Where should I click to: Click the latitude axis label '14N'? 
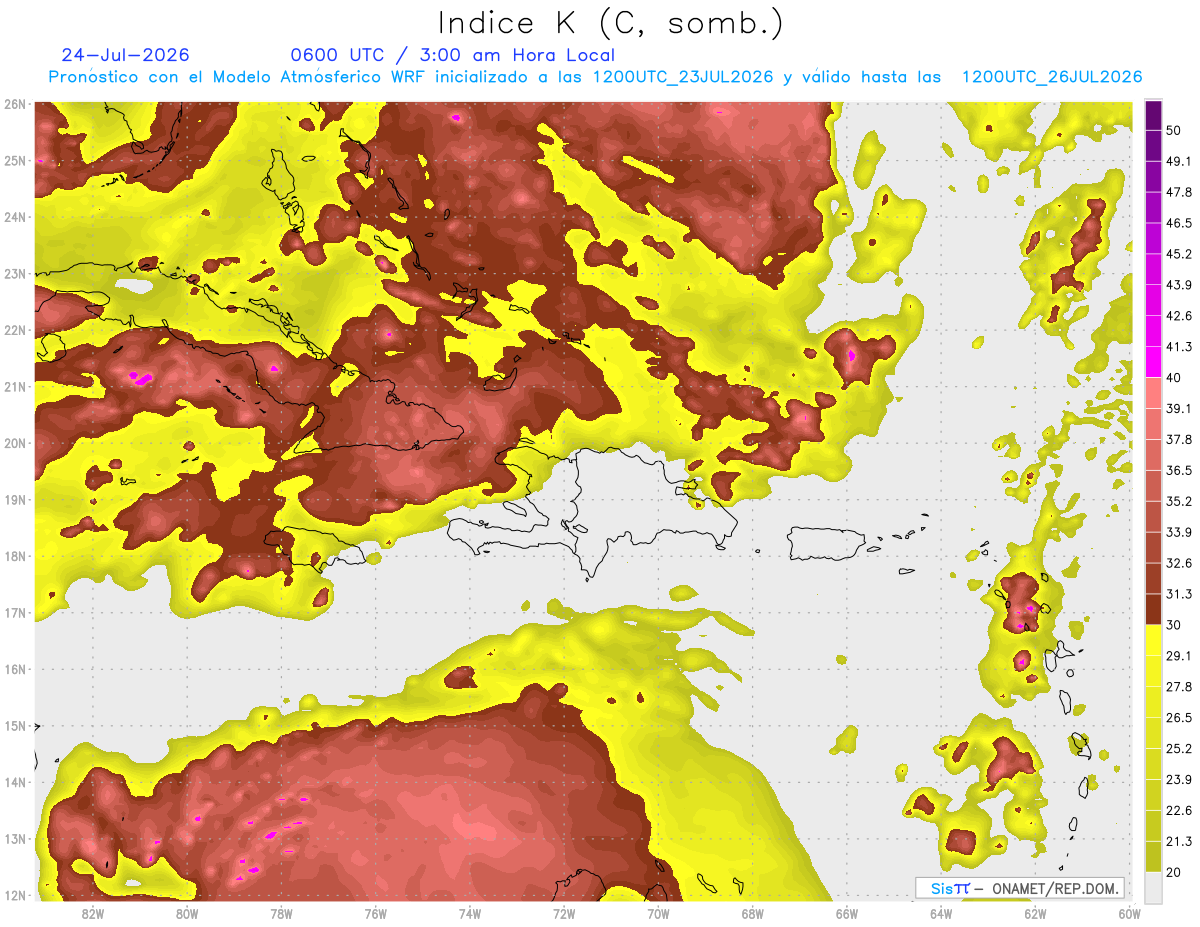[15, 782]
